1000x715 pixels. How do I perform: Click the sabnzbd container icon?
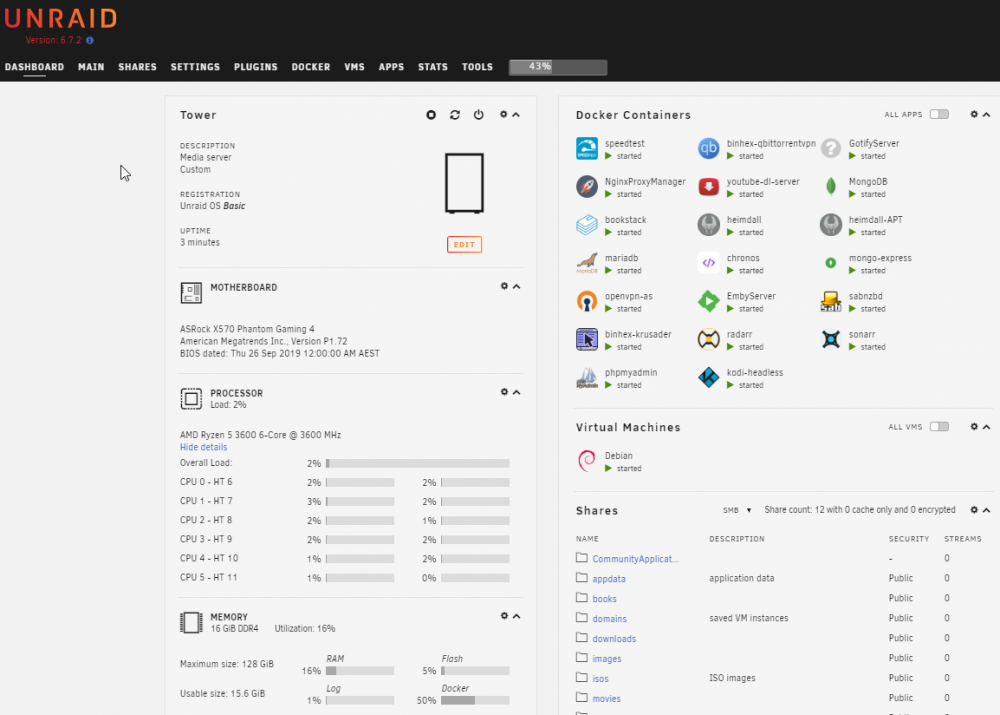pos(830,302)
